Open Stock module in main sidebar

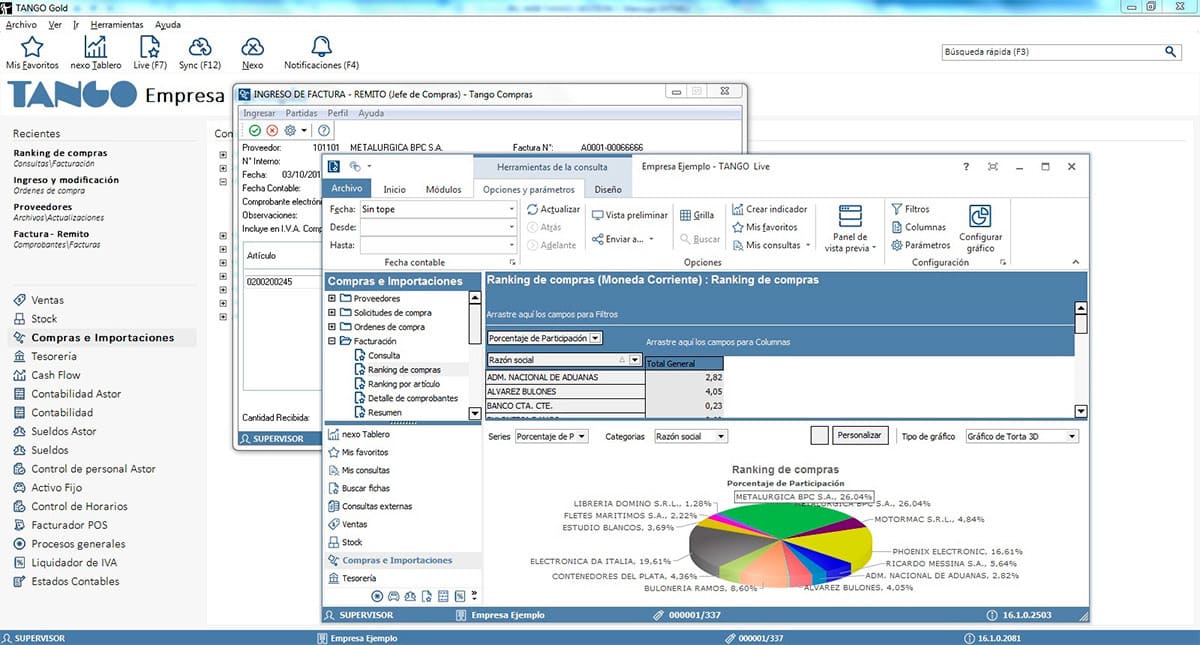[x=44, y=319]
